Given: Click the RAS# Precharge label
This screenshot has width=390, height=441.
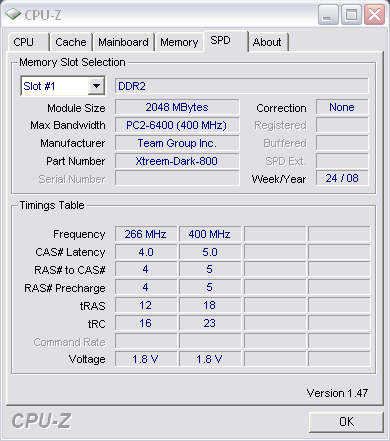Looking at the screenshot, I should (x=65, y=288).
